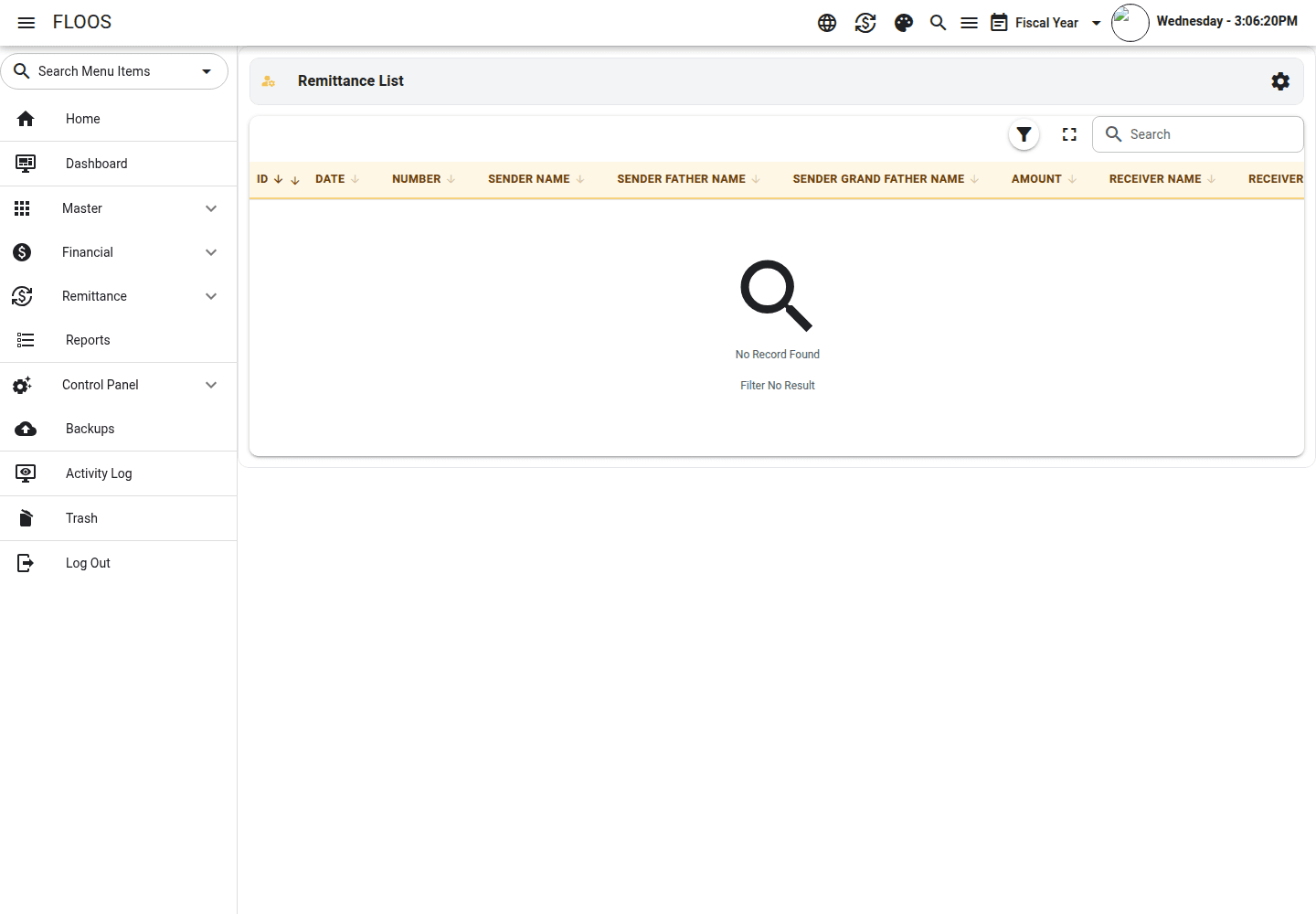Open Dashboard from the sidebar
Viewport: 1316px width, 914px height.
pos(119,164)
